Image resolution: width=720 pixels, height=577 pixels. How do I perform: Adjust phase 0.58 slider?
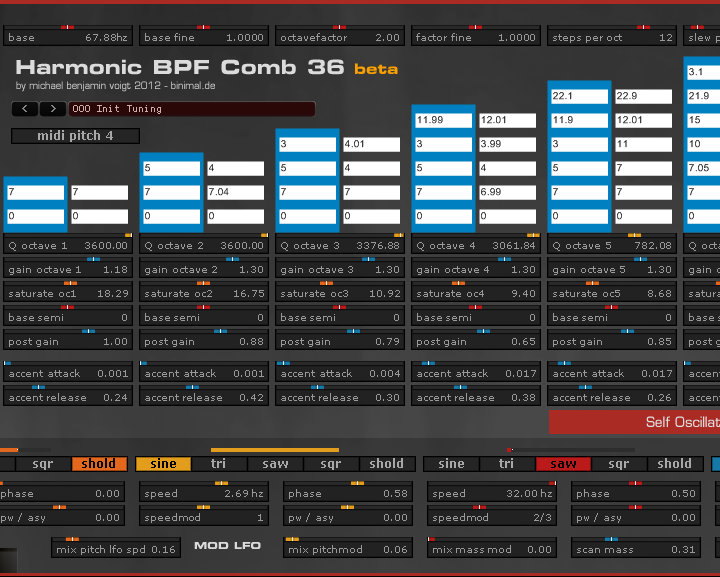[x=348, y=492]
